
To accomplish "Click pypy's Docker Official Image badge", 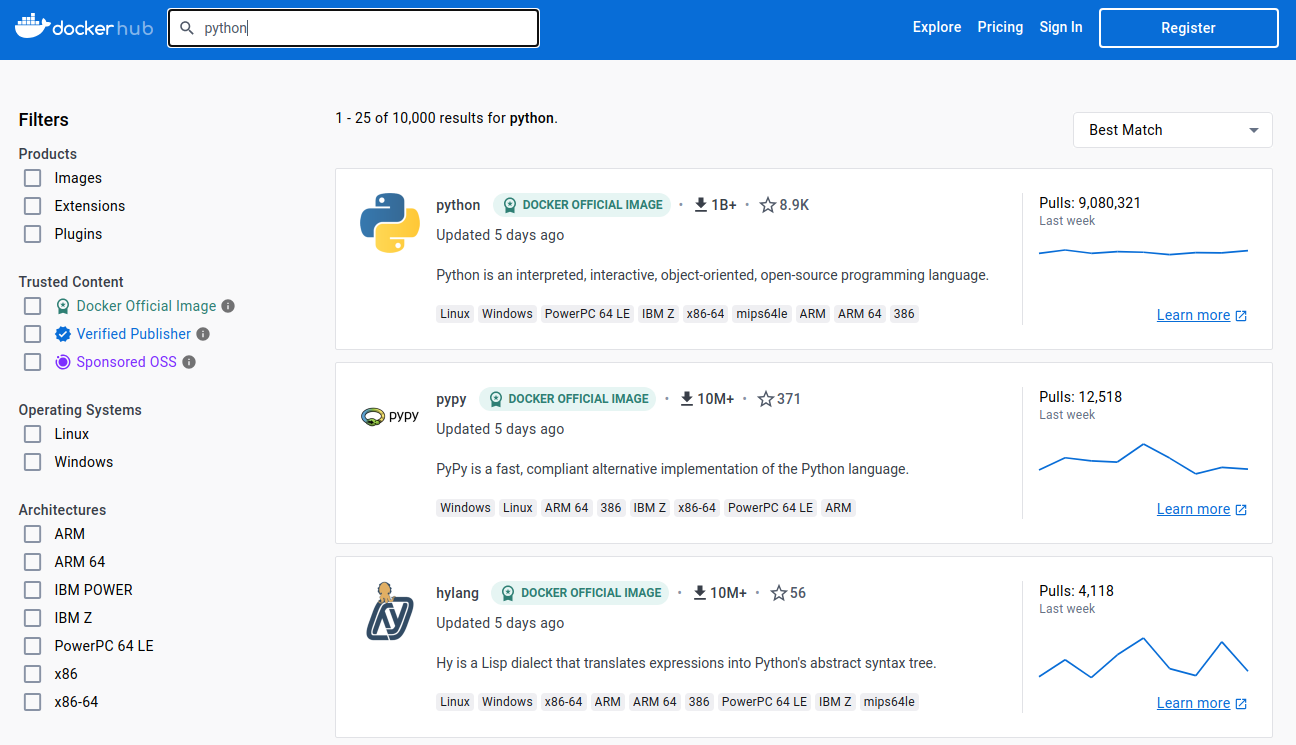I will (568, 398).
